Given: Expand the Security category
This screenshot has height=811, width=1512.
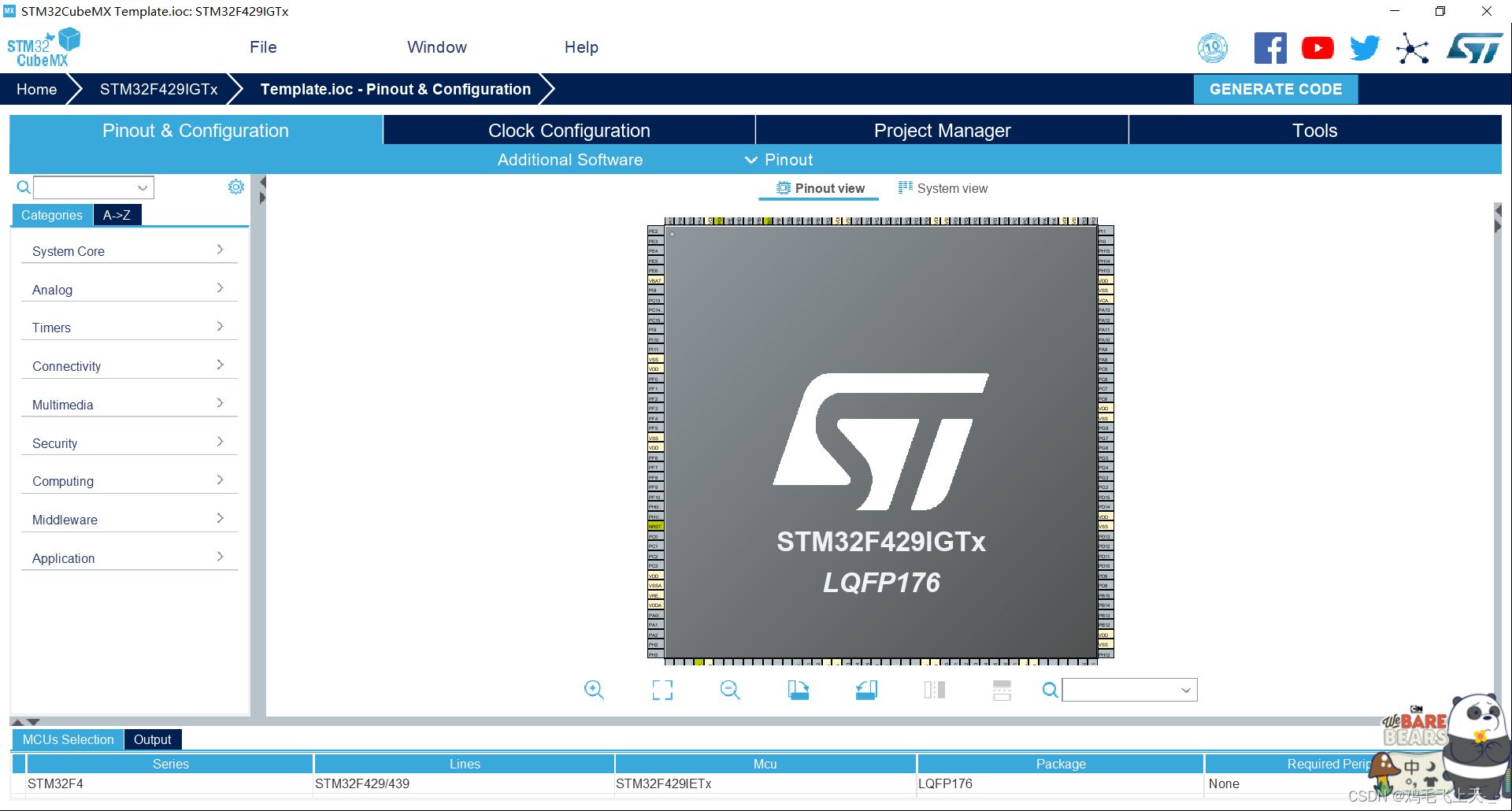Looking at the screenshot, I should (x=128, y=443).
